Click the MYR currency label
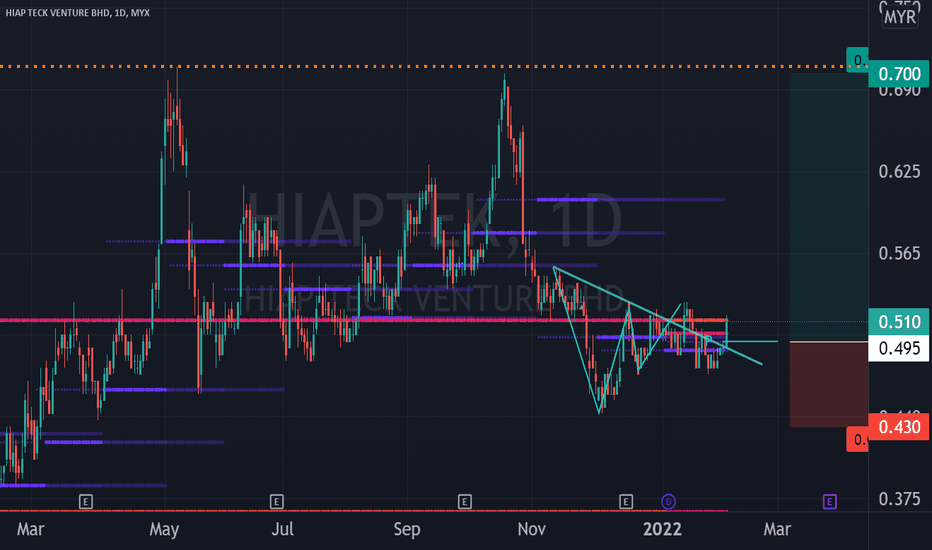The image size is (932, 550). (899, 17)
